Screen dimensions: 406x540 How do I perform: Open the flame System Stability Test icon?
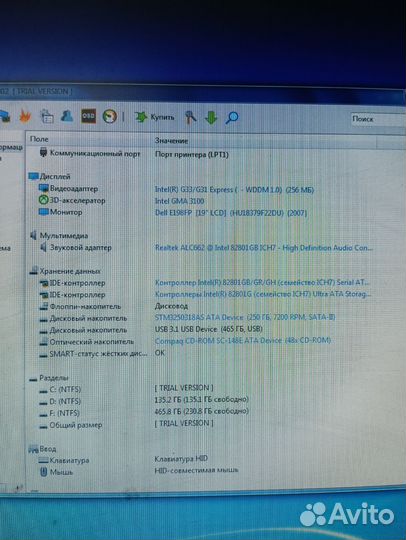pyautogui.click(x=25, y=116)
